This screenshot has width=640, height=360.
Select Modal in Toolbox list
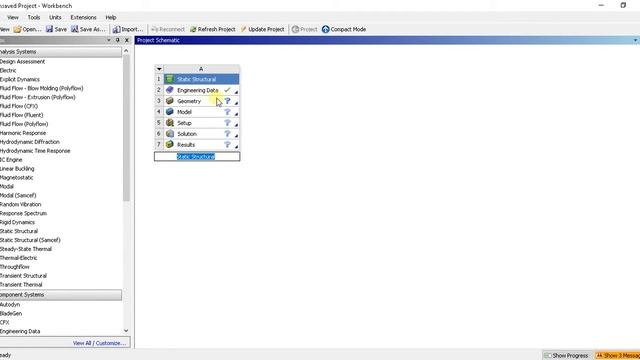tap(7, 187)
